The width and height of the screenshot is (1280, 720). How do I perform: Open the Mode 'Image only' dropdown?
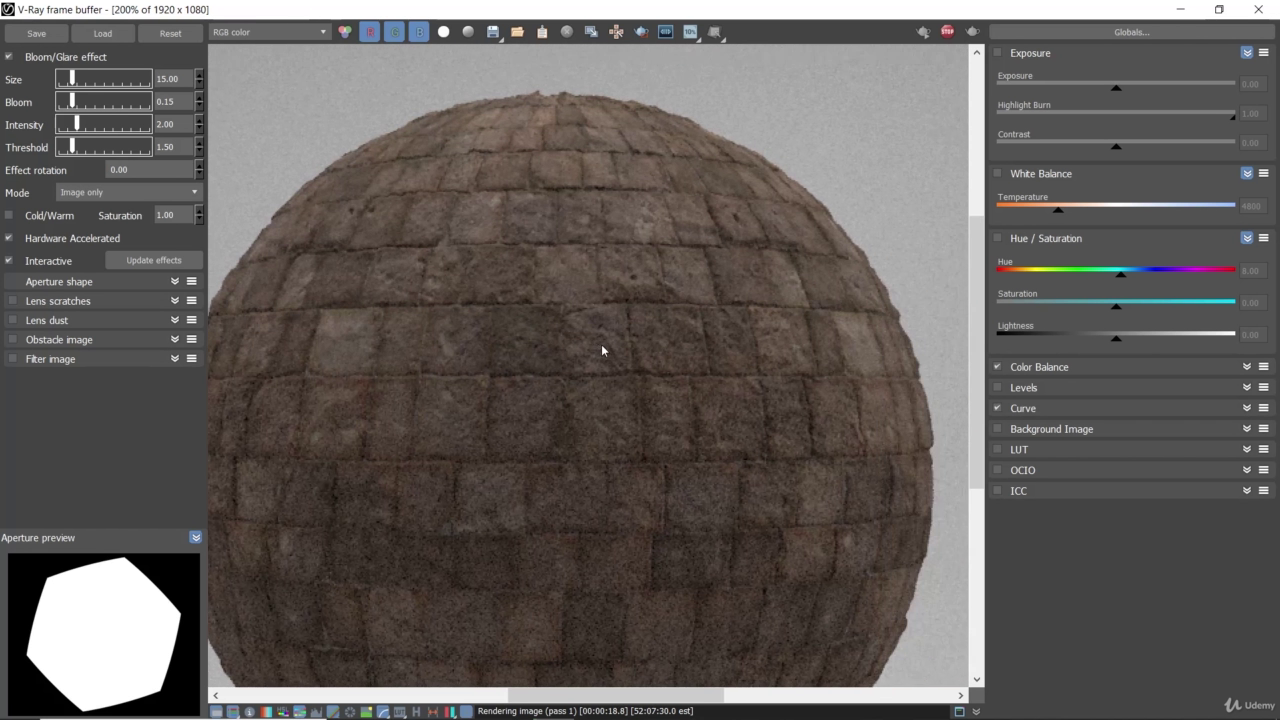coord(129,192)
